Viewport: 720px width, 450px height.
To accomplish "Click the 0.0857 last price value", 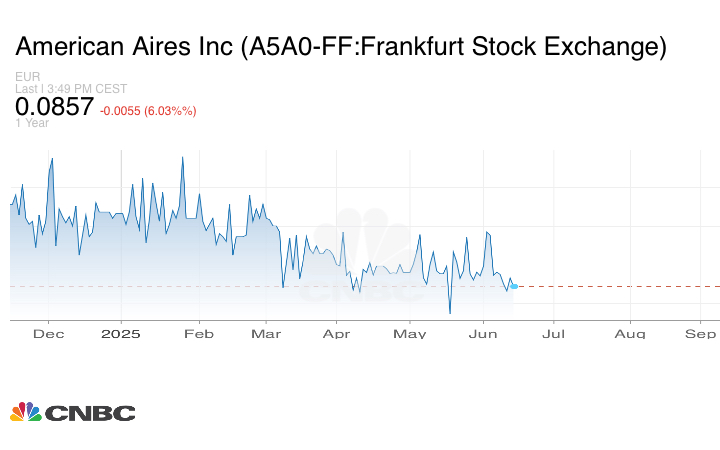I will (x=55, y=108).
